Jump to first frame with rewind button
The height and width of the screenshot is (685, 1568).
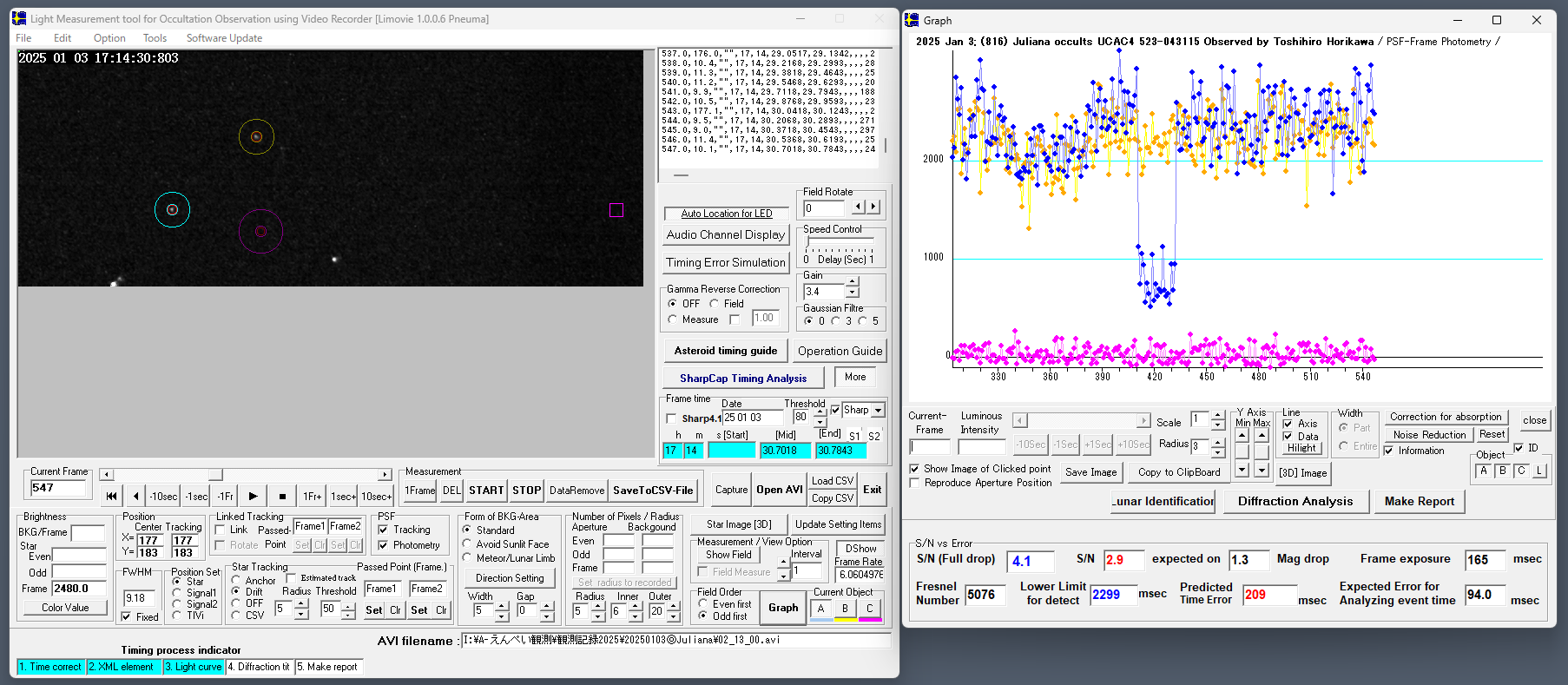[111, 496]
